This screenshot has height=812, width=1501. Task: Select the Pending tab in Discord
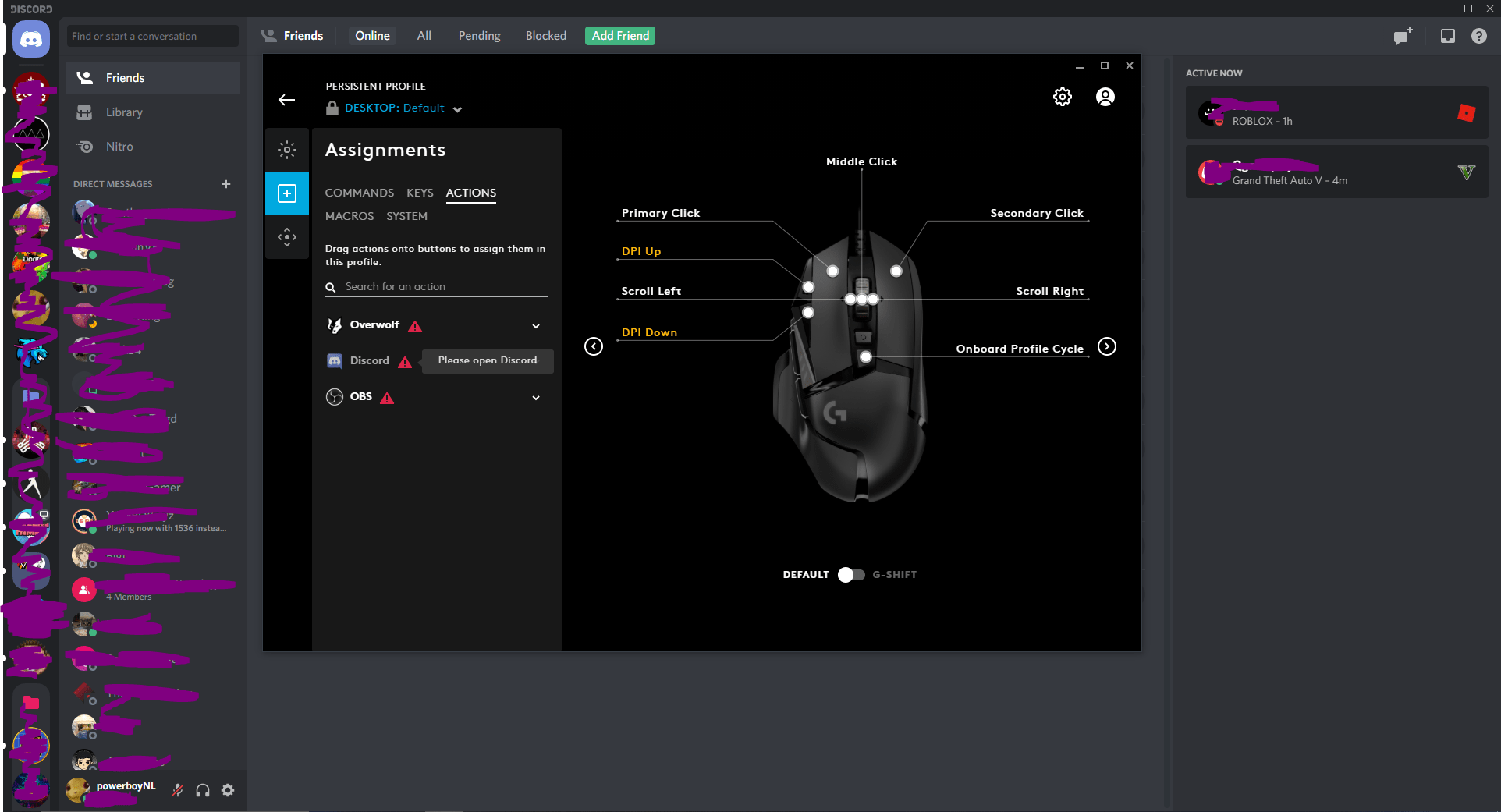pos(478,35)
